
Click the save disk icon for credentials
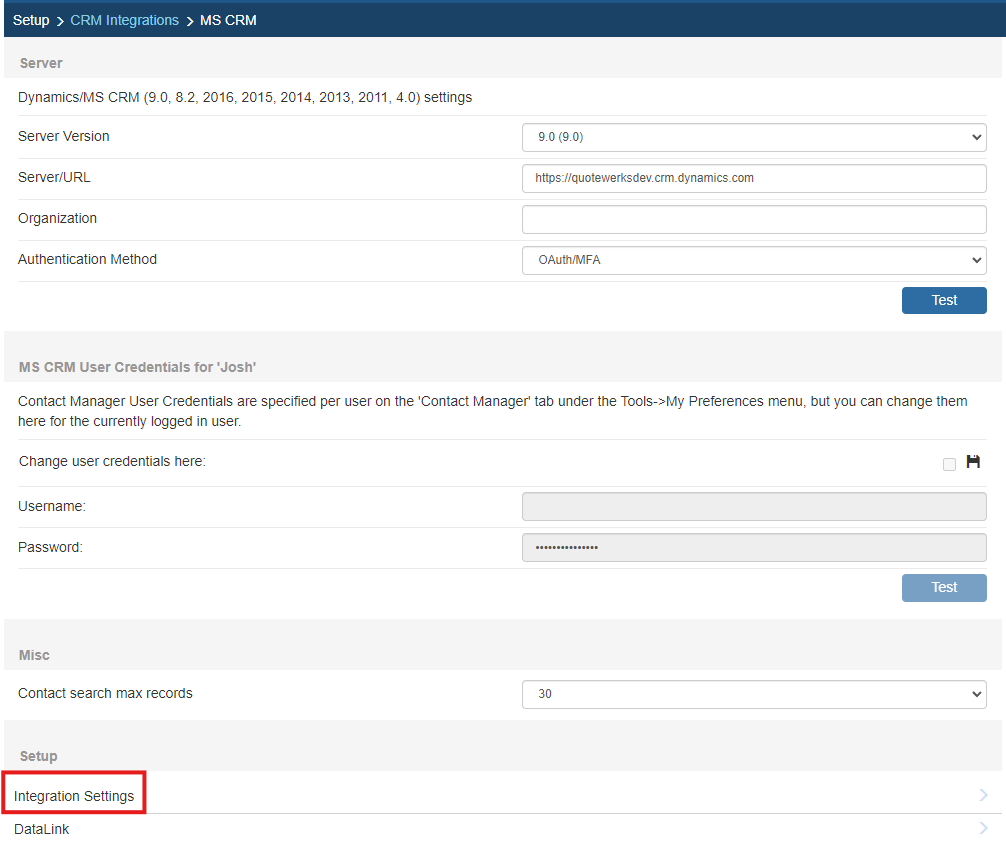(973, 462)
